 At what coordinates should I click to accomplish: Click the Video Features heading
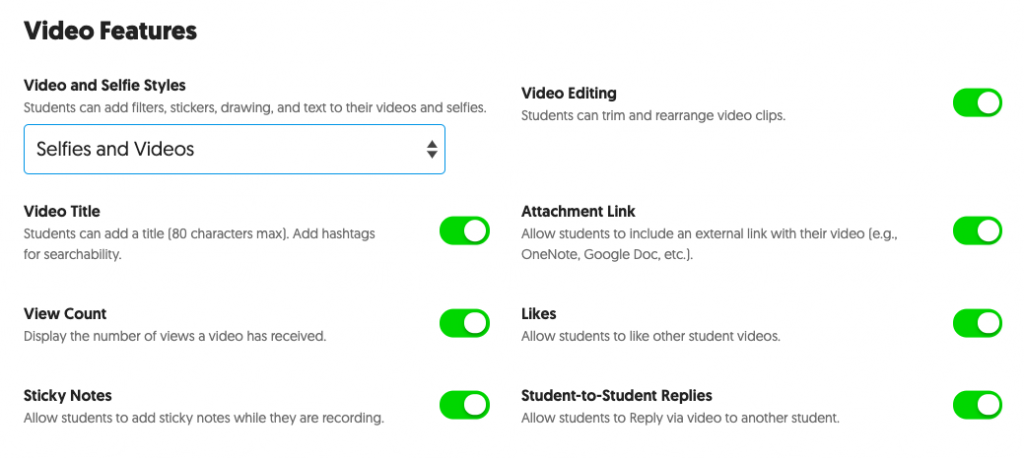click(110, 31)
